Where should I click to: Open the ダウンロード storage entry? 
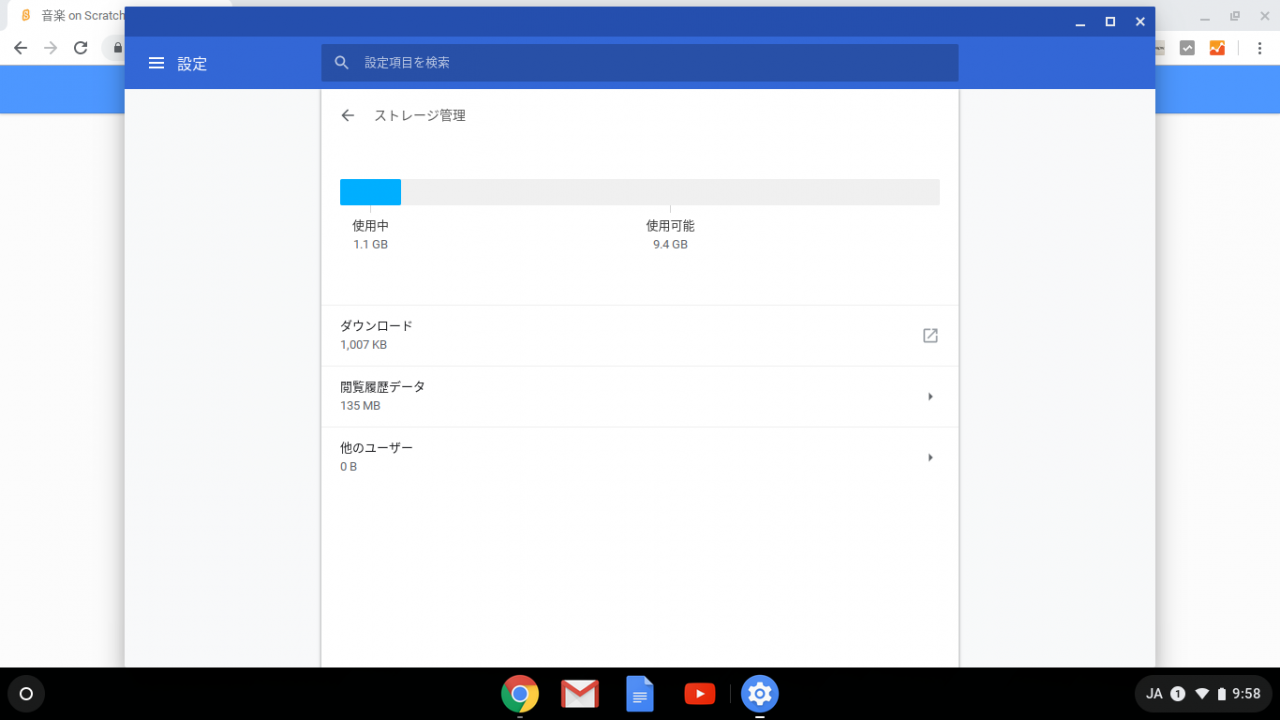[x=640, y=336]
